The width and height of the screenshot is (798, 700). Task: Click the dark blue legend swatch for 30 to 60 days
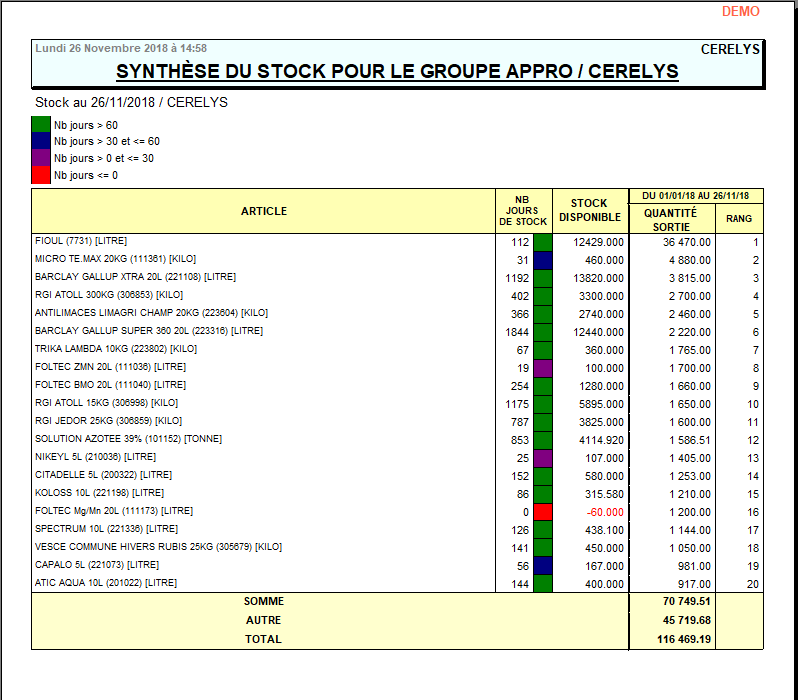tap(41, 141)
